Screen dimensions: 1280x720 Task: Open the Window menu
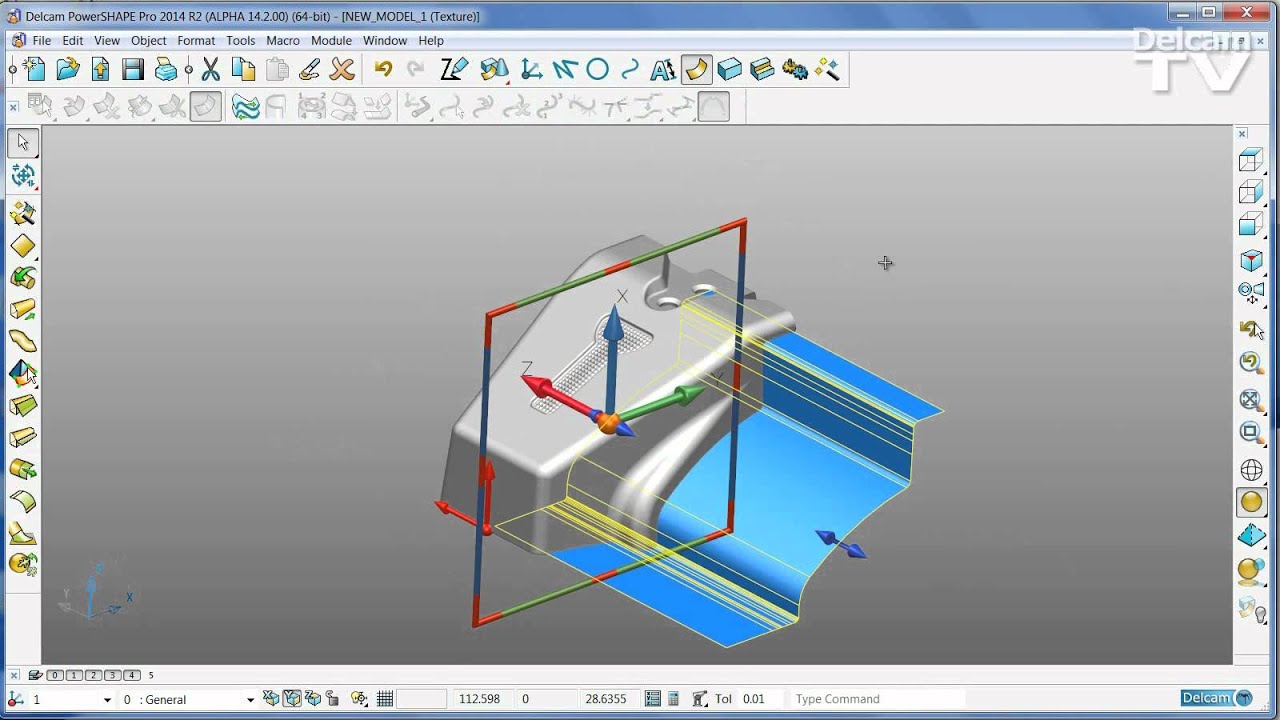[385, 41]
